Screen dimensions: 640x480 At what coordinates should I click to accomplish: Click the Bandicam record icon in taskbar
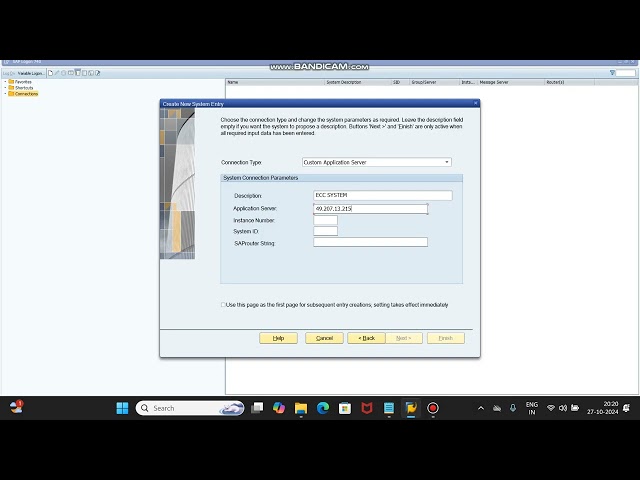click(x=433, y=408)
